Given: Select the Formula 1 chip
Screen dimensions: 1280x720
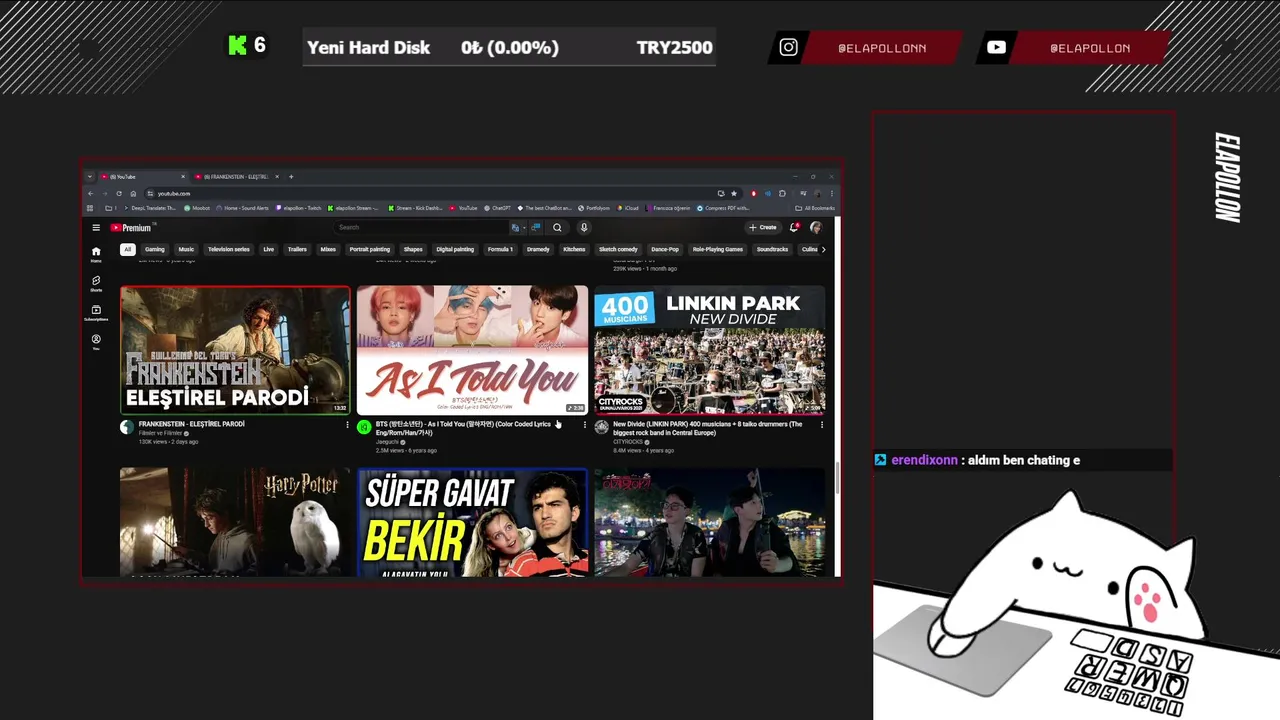Looking at the screenshot, I should (501, 249).
